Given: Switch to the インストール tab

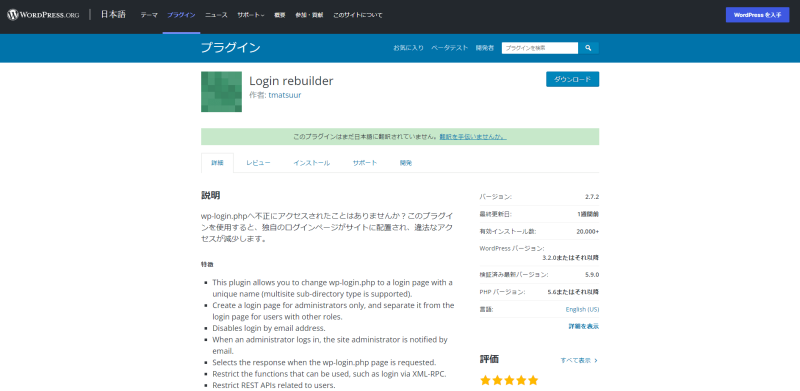Looking at the screenshot, I should click(x=312, y=163).
